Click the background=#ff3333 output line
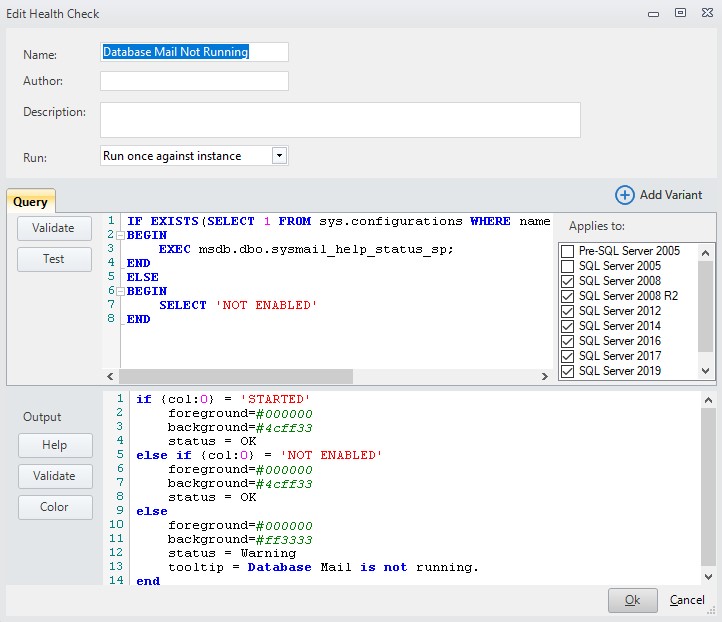The image size is (722, 622). pyautogui.click(x=240, y=540)
